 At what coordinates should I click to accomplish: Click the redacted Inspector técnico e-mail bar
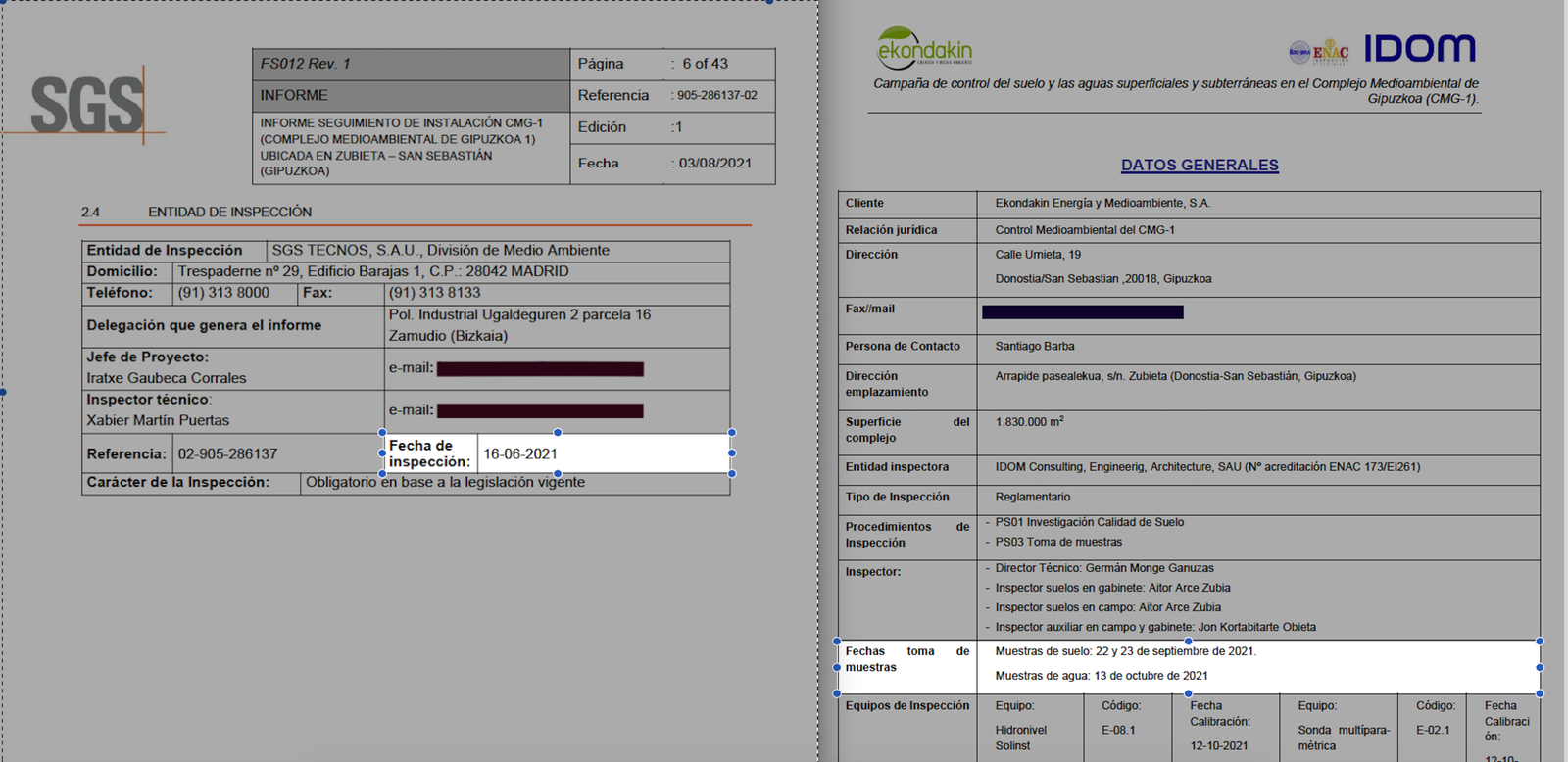click(540, 411)
